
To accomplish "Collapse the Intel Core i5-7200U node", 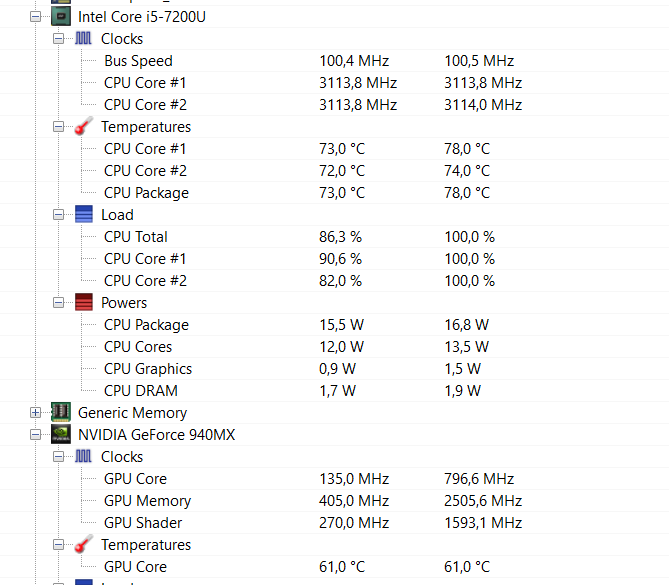I will (36, 17).
